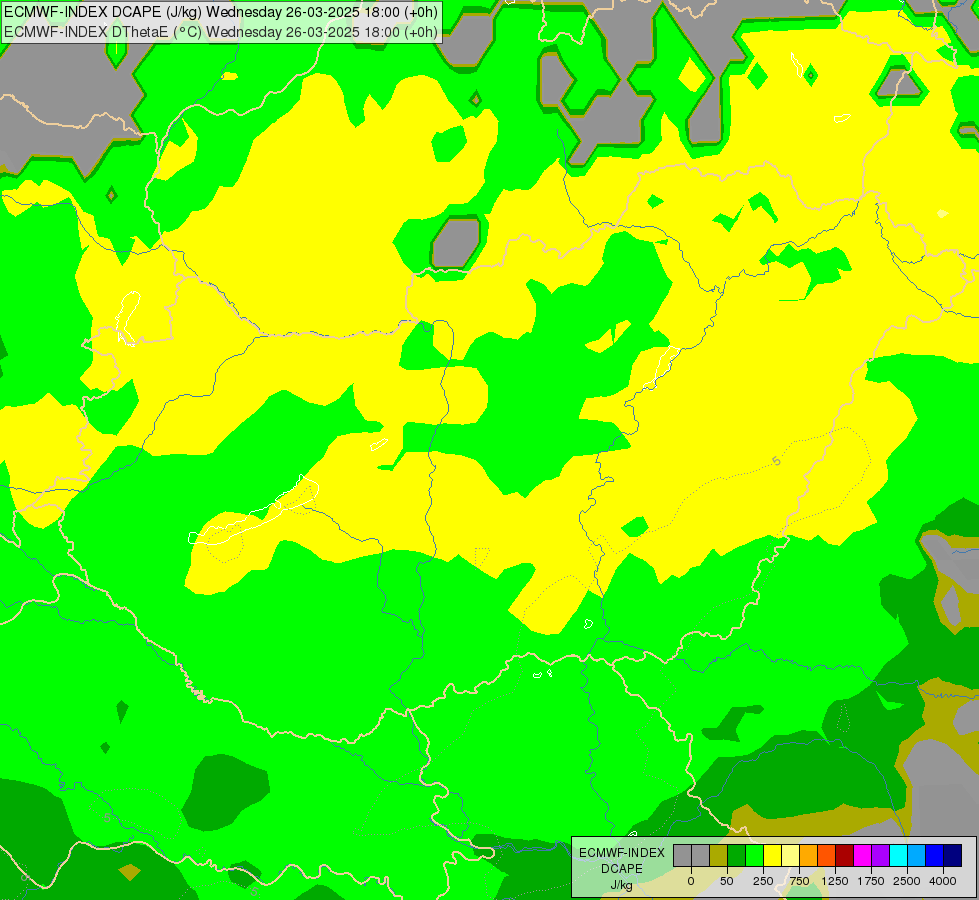
Task: Select the light blue legend swatch
Action: click(917, 855)
